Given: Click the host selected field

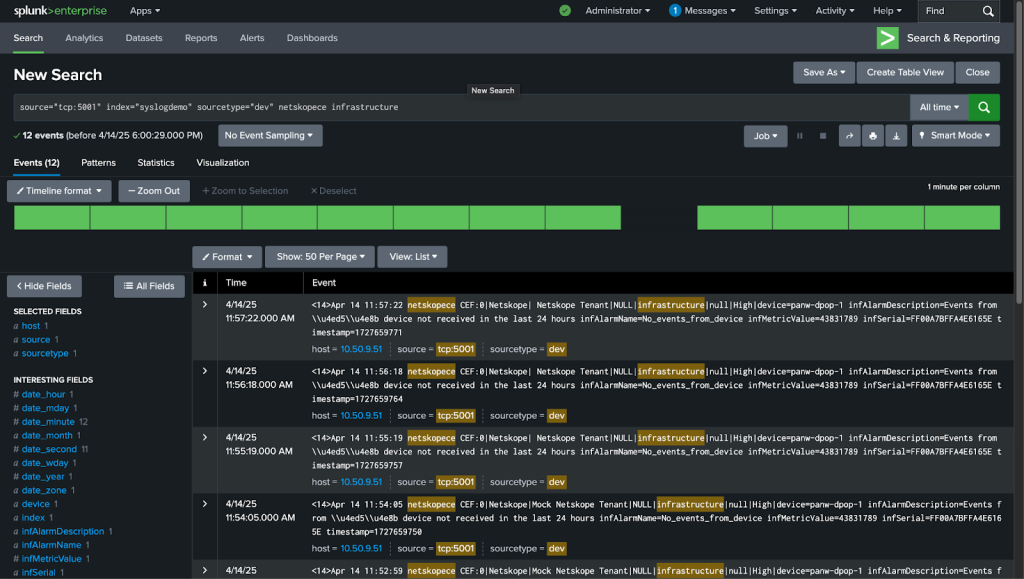Looking at the screenshot, I should coord(31,326).
